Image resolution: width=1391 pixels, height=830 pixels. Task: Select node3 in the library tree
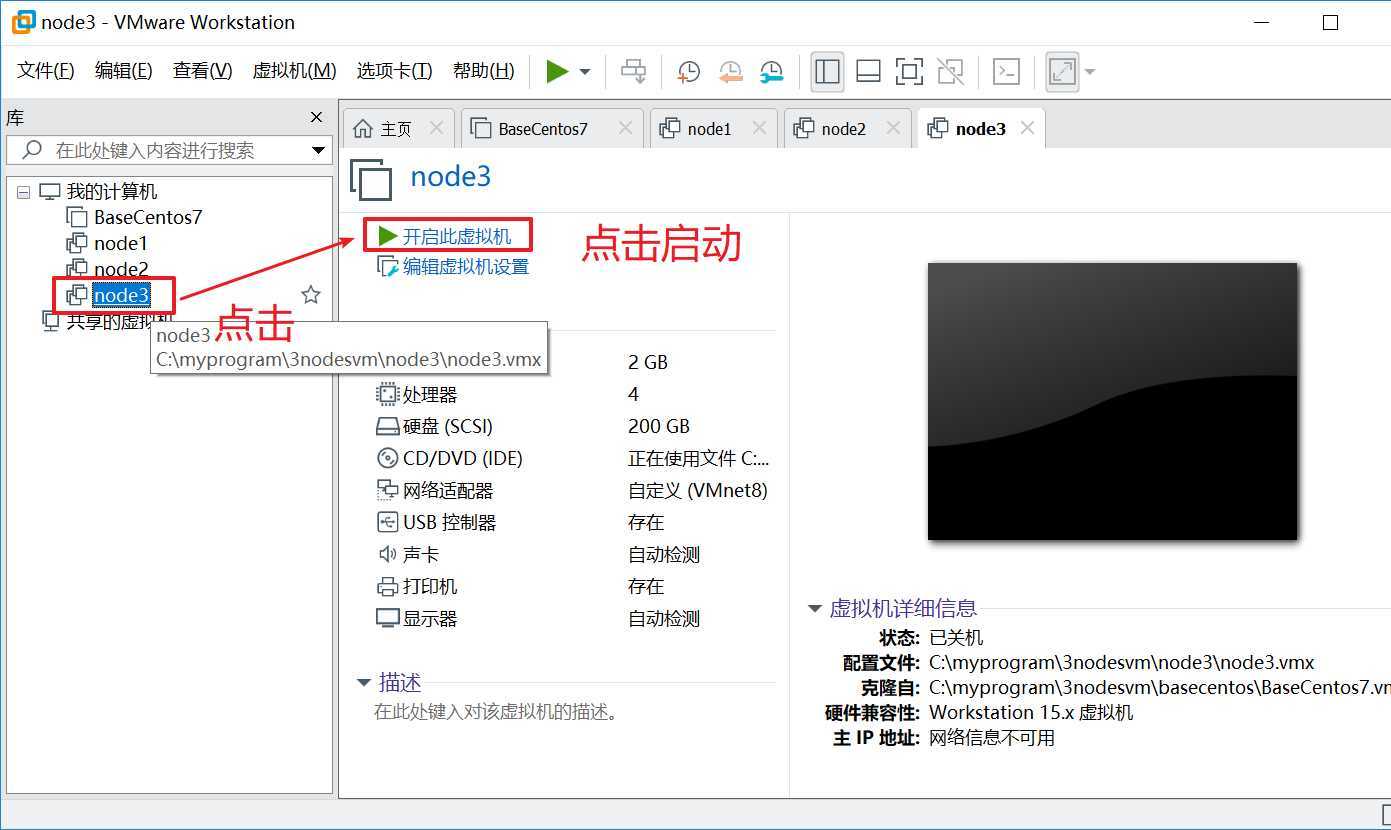point(120,295)
